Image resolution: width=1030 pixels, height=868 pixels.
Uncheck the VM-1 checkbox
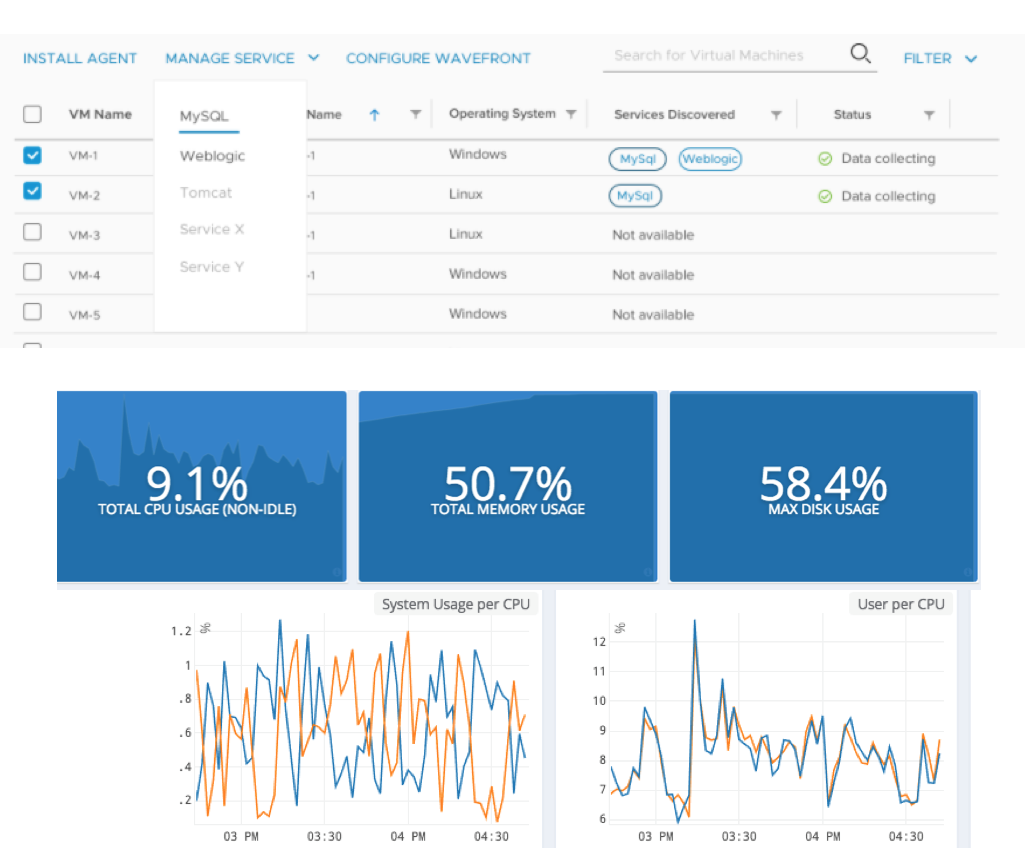32,155
